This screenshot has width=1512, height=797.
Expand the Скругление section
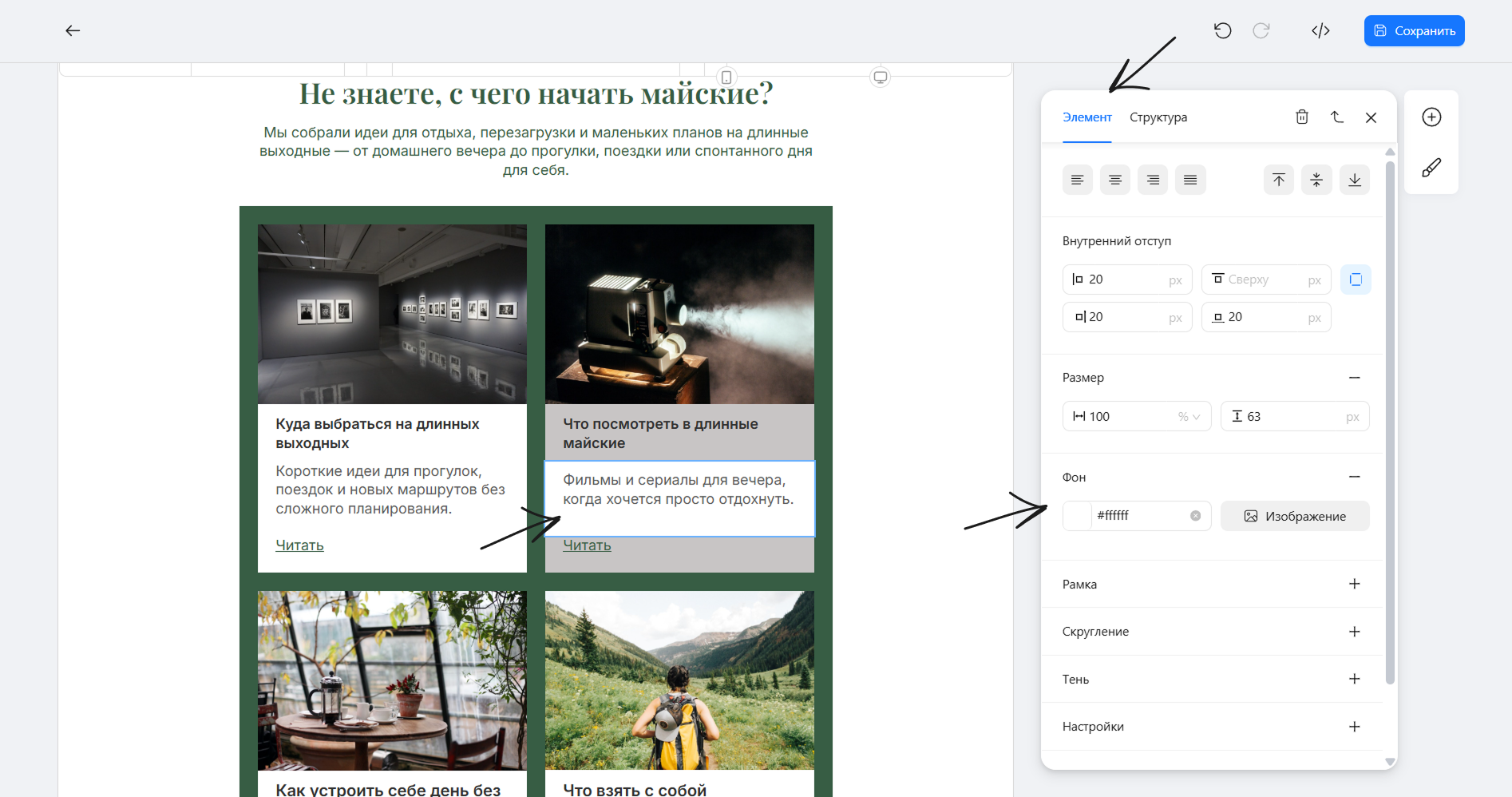(x=1355, y=632)
